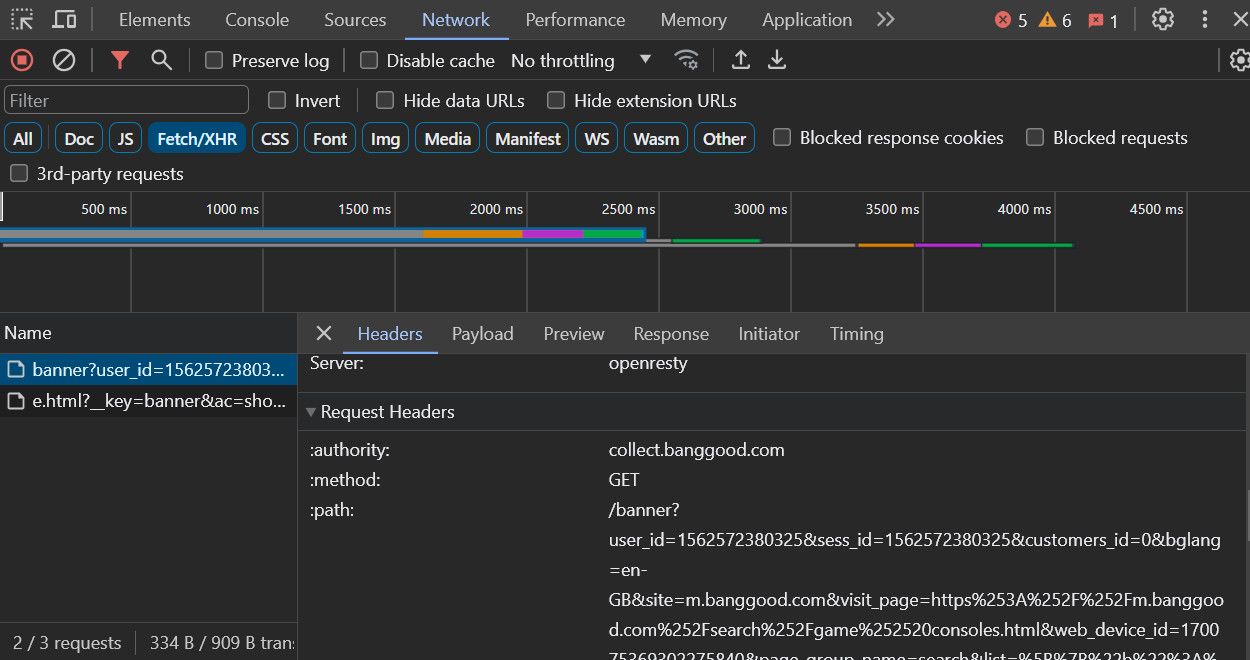Enable Disable cache checkbox

pos(368,60)
